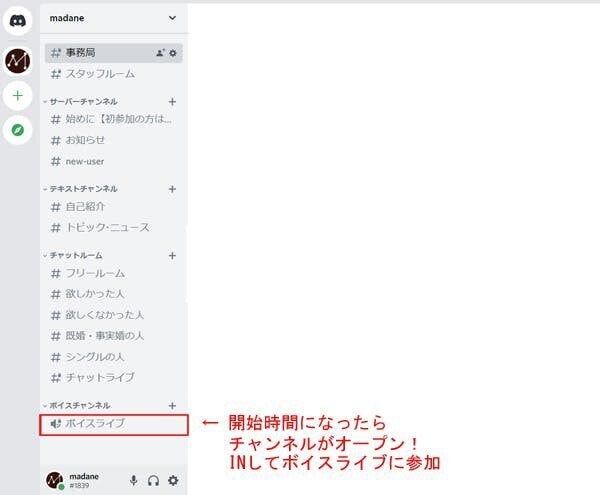Collapse the ボイスチャンネル category
This screenshot has width=600, height=495.
(81, 405)
